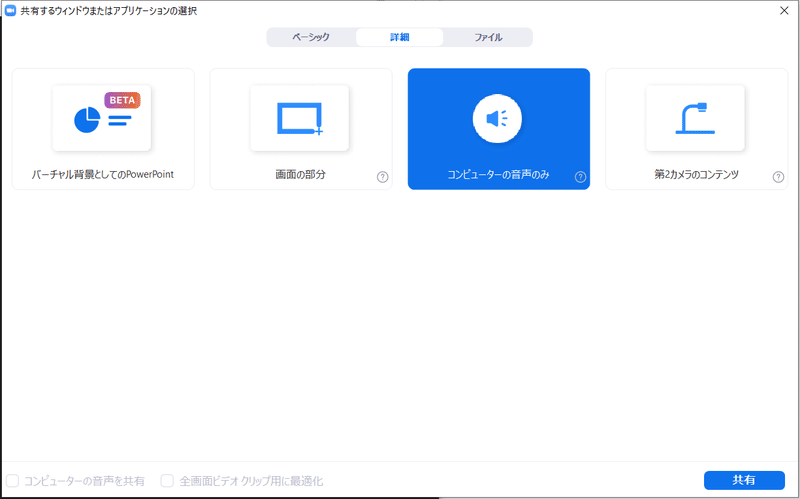Image resolution: width=800 pixels, height=499 pixels.
Task: Open help for コンピューターの音声のみ
Action: pyautogui.click(x=580, y=177)
